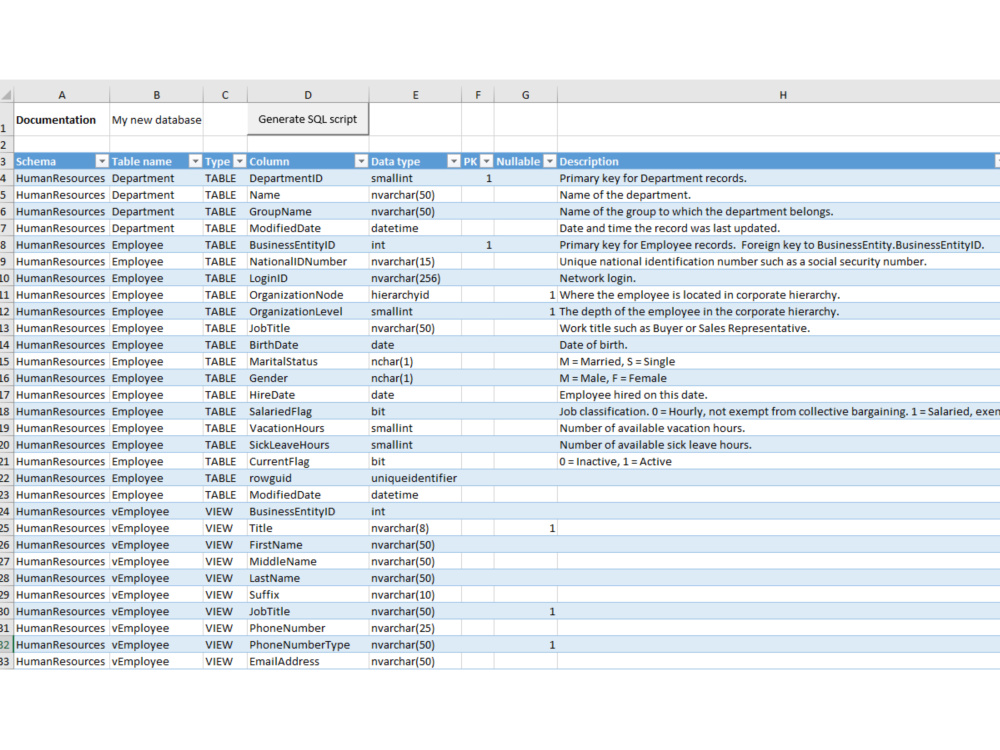The image size is (1000, 750).
Task: Select row header 8
Action: point(6,245)
